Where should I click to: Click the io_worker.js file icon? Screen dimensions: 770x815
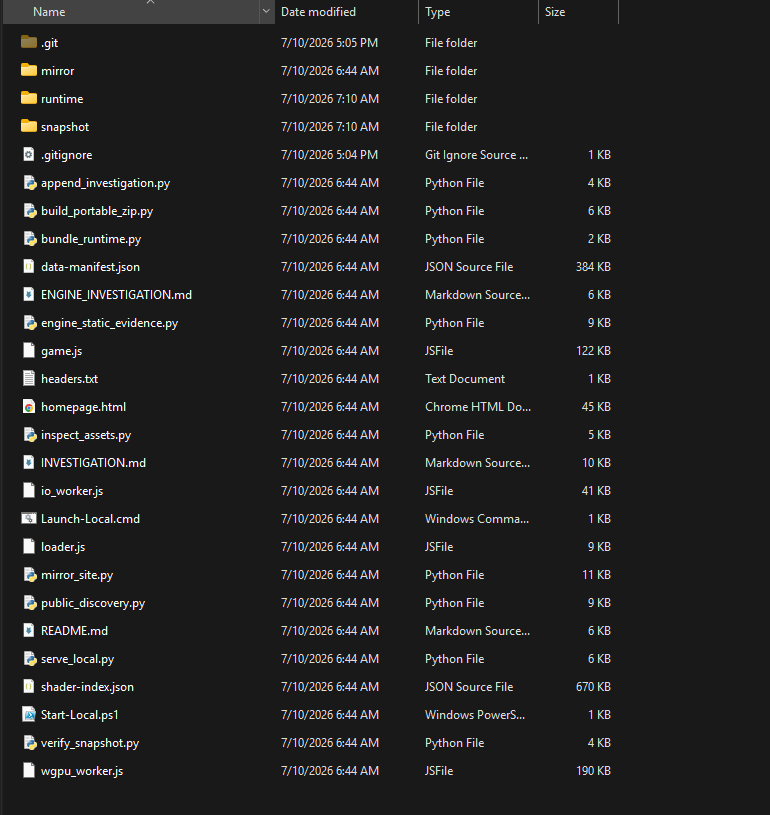pyautogui.click(x=29, y=491)
